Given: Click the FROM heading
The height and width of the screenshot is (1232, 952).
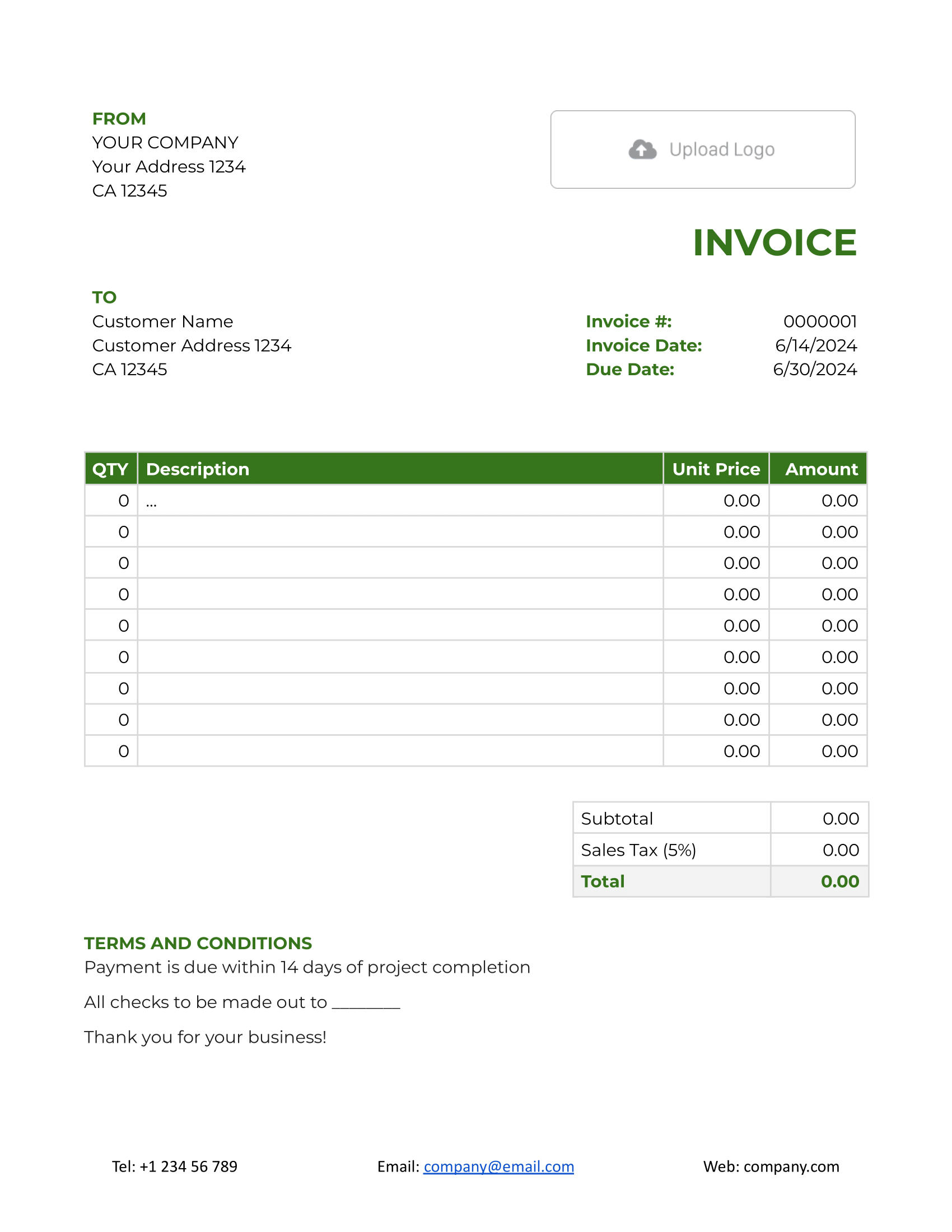Looking at the screenshot, I should tap(119, 119).
